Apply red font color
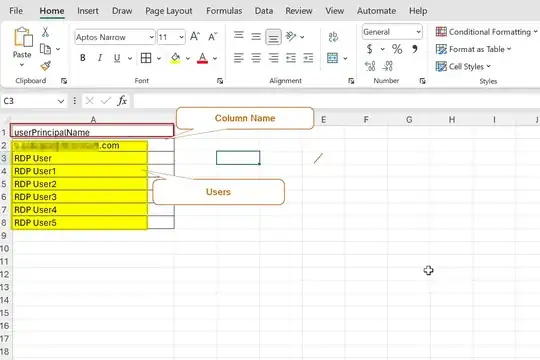 (x=202, y=58)
